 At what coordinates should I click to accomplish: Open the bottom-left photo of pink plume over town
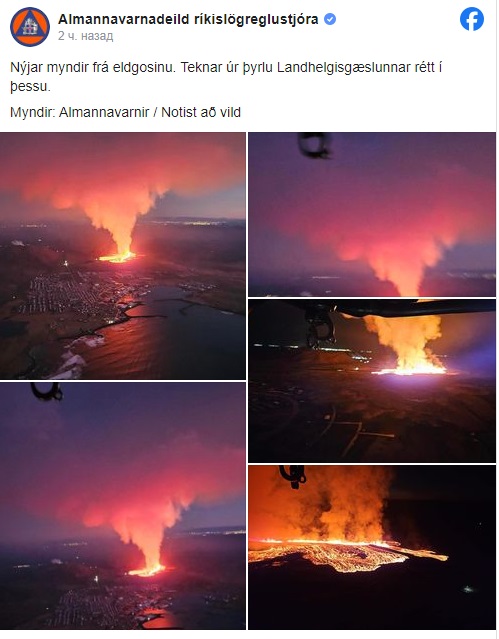coord(123,506)
